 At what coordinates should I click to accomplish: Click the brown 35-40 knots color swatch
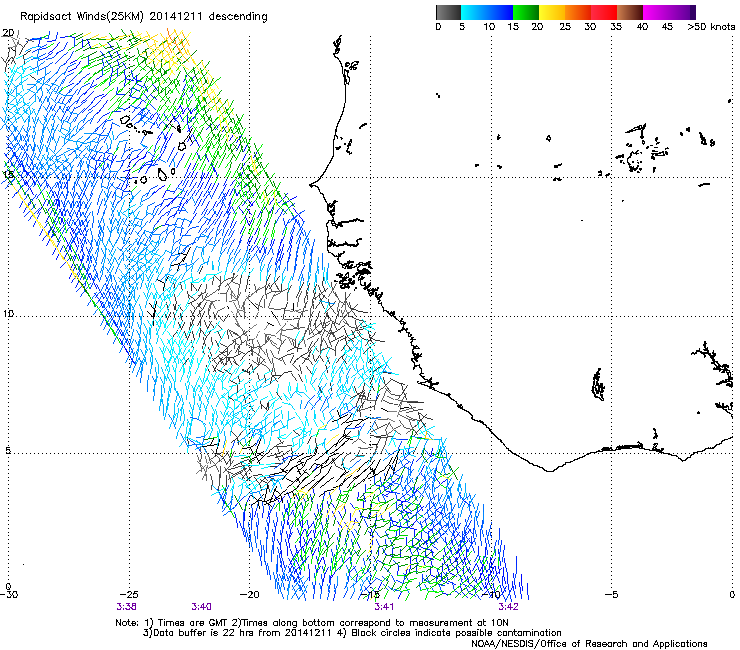[x=630, y=12]
